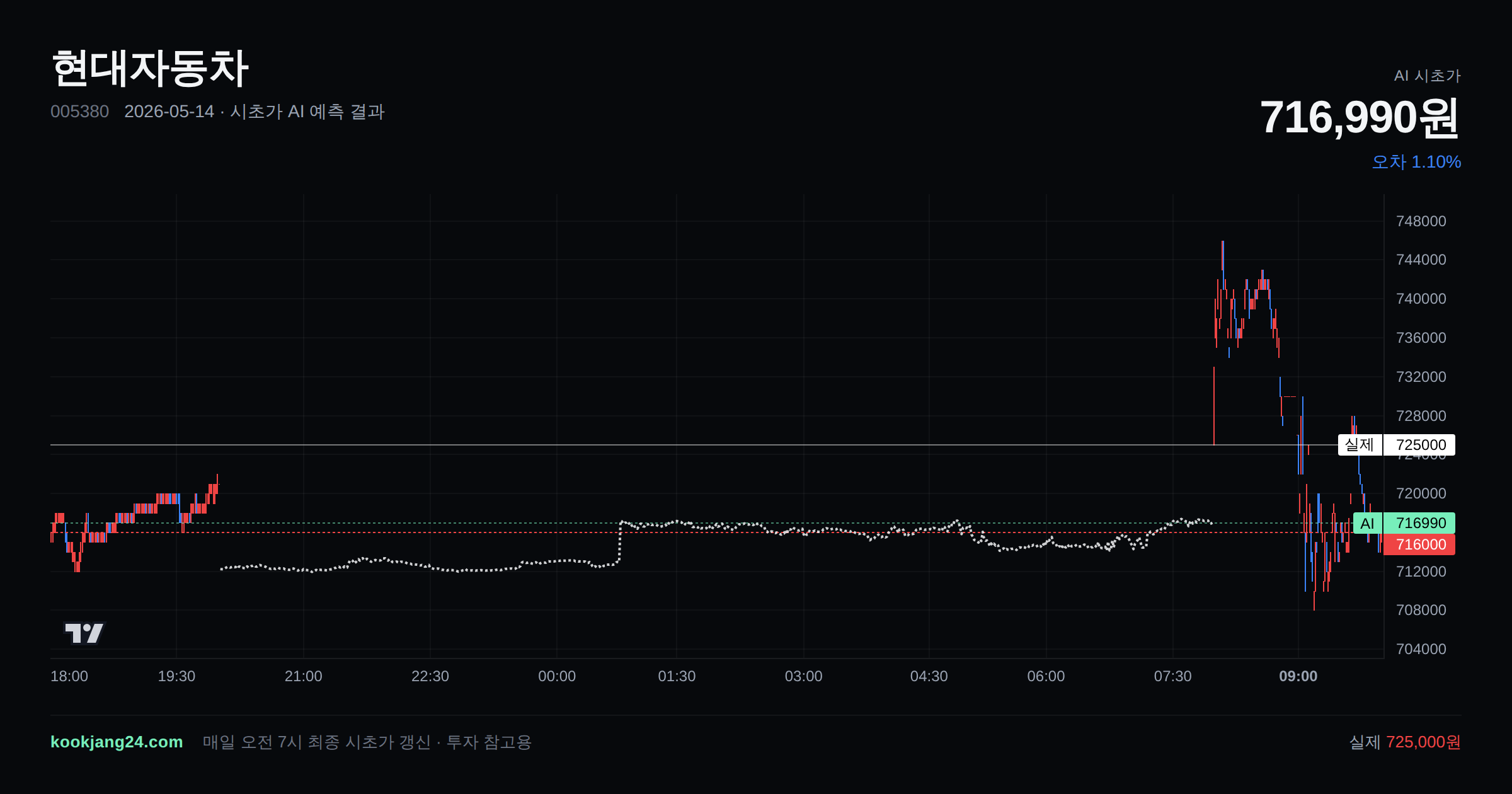The image size is (1512, 794).
Task: Click the AI 시초가 label
Action: pos(1427,76)
